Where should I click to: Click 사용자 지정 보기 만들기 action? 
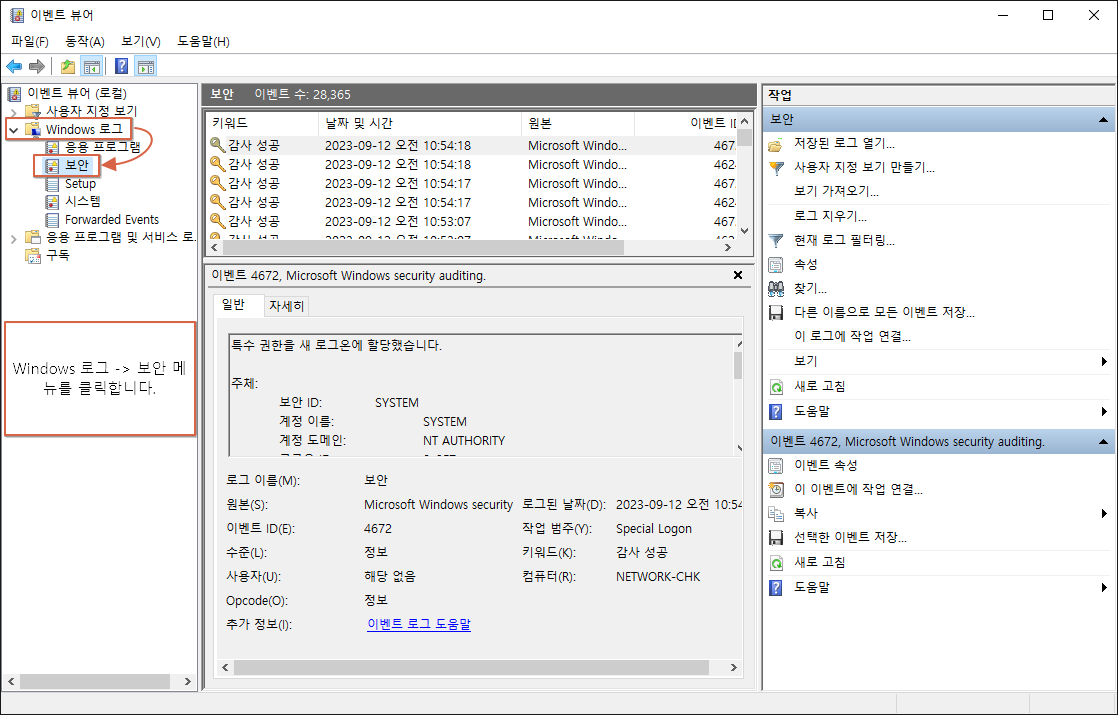(x=864, y=168)
